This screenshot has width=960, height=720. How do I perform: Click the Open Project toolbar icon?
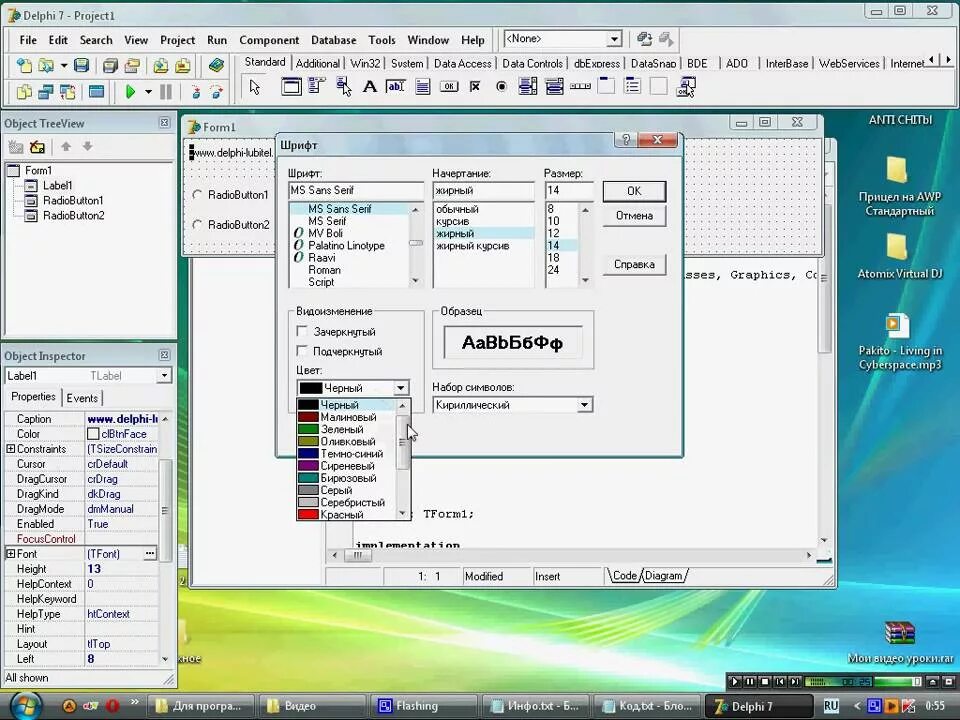tap(132, 65)
